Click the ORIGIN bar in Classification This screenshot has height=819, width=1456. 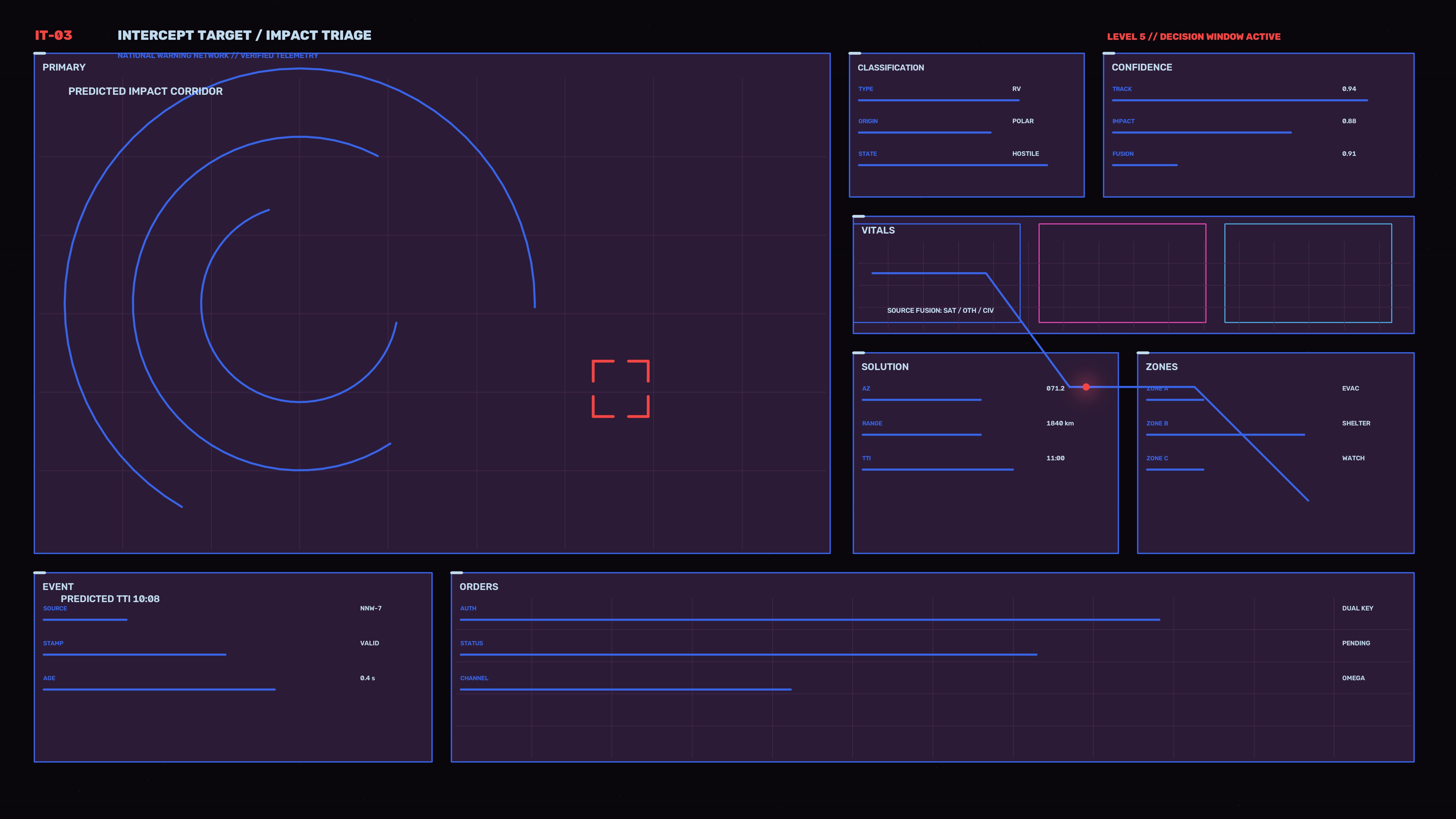[924, 132]
